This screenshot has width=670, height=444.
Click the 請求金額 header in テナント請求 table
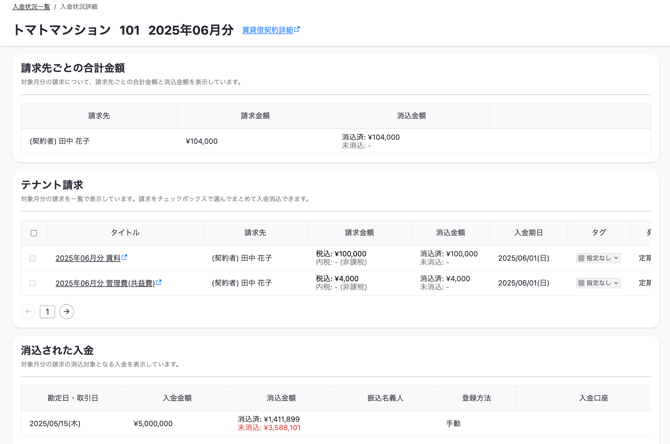coord(359,232)
